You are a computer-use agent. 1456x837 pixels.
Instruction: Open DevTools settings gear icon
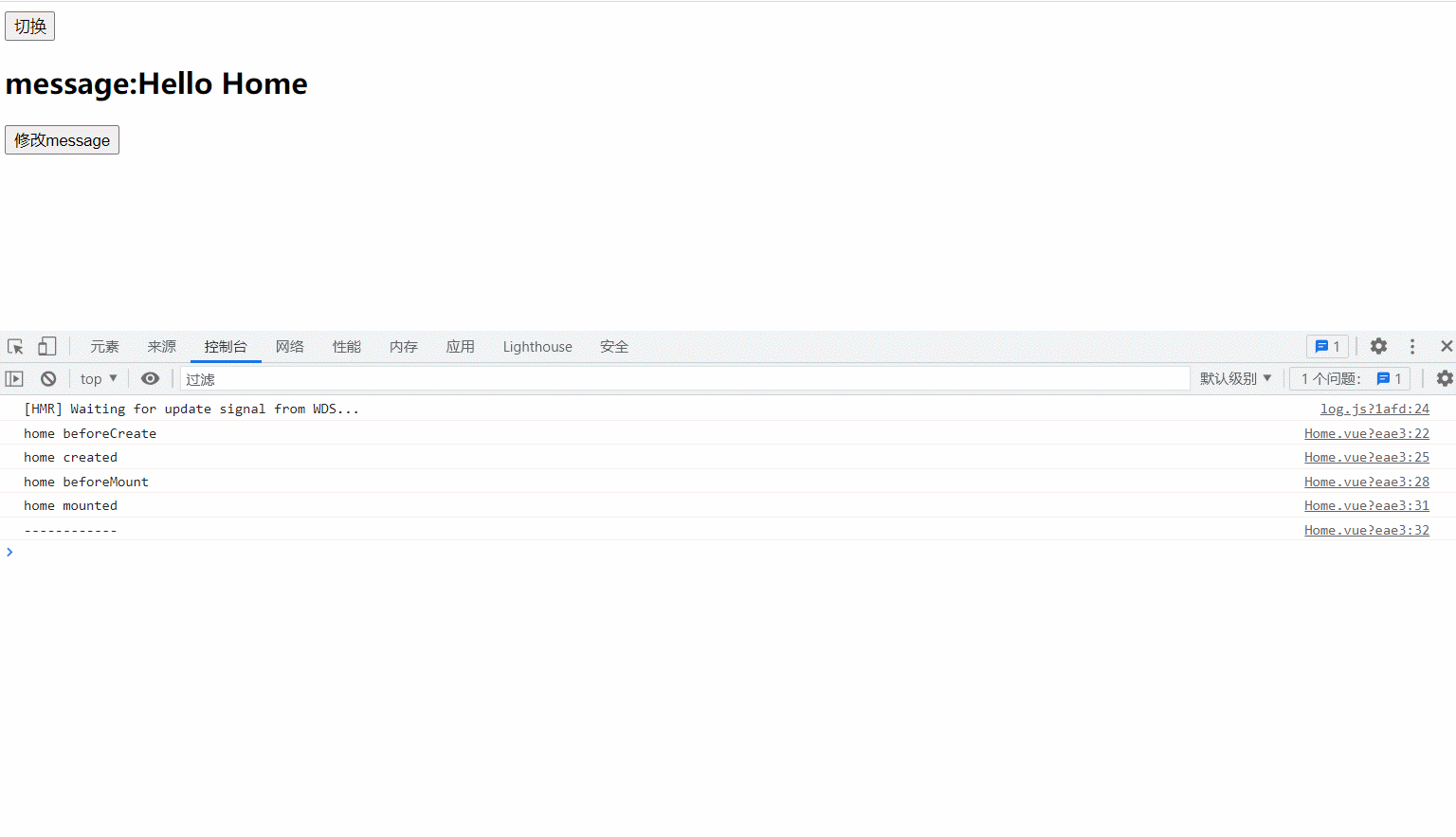coord(1378,347)
